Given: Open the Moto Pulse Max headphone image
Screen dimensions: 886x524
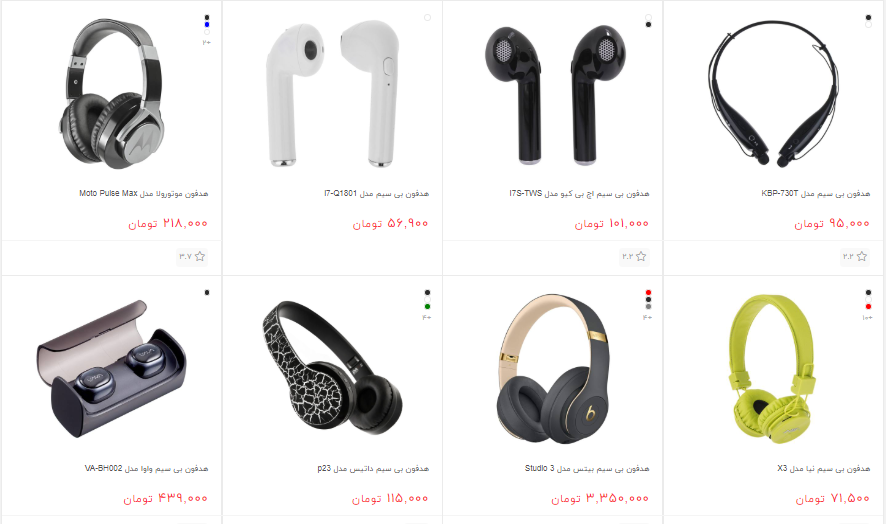Looking at the screenshot, I should 112,93.
